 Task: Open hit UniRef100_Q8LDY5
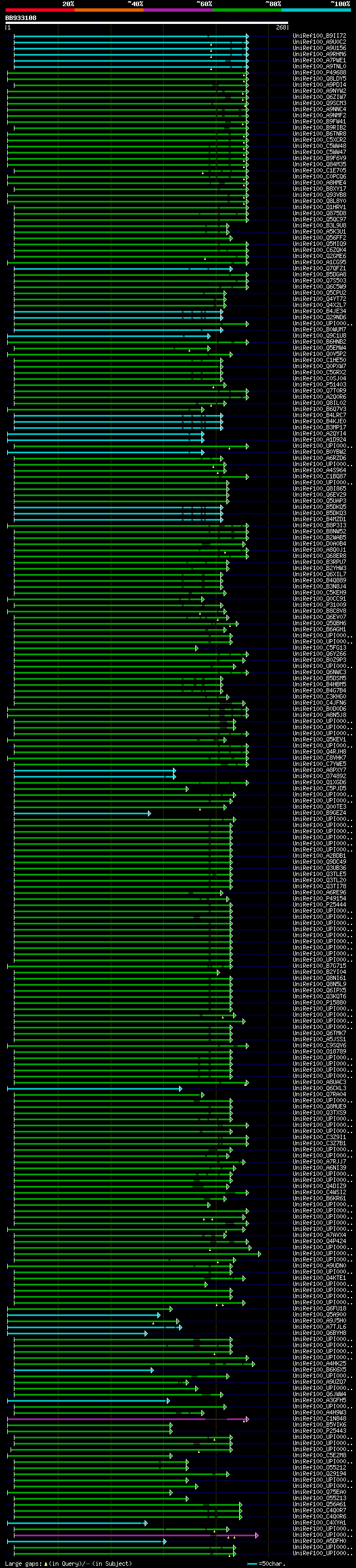319,78
